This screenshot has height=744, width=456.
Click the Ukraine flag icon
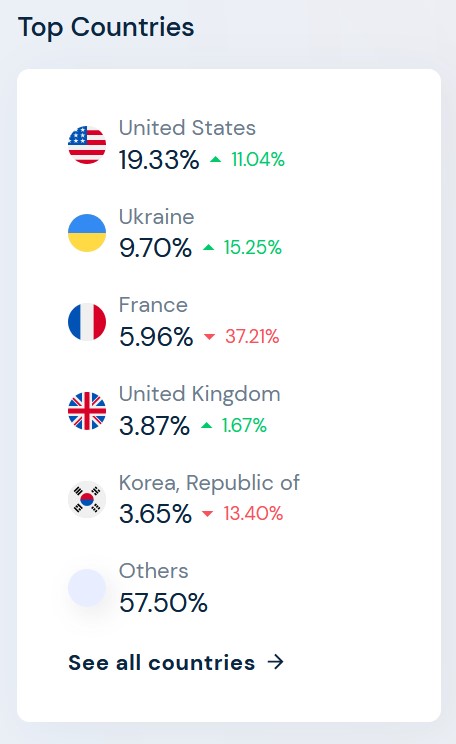click(87, 233)
